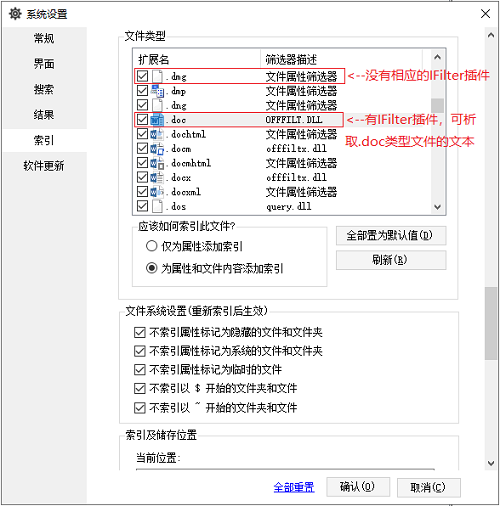The height and width of the screenshot is (506, 500).
Task: Click the .dos blank file icon
Action: (x=157, y=206)
